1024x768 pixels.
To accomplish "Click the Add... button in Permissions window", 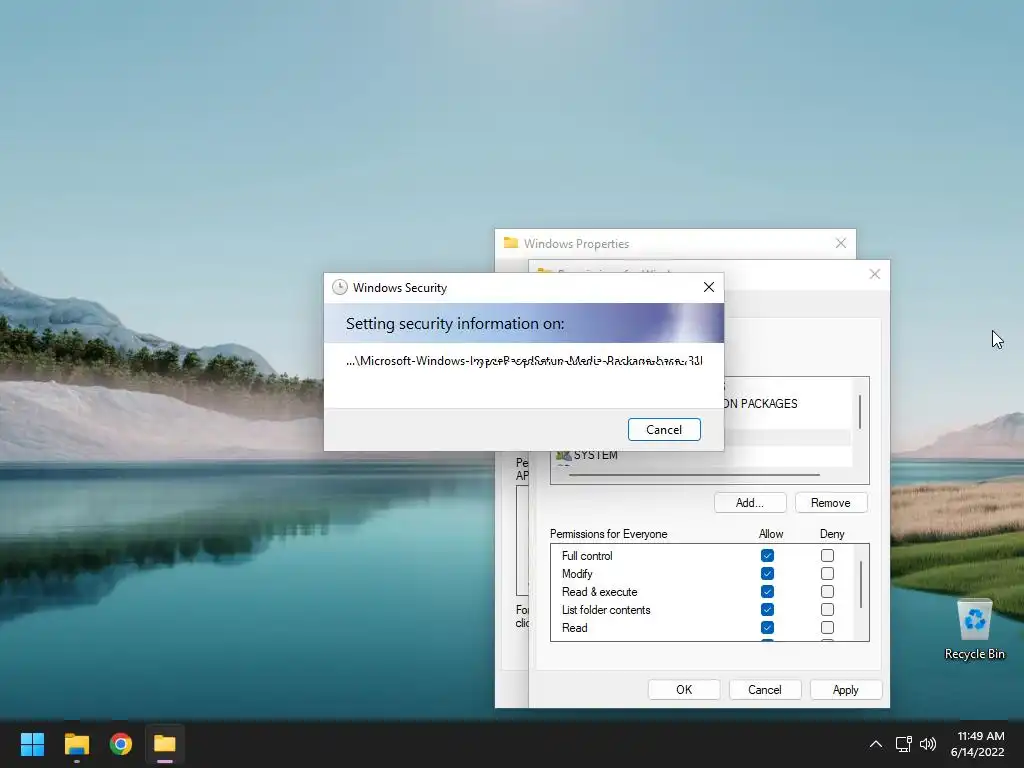I will click(x=749, y=503).
